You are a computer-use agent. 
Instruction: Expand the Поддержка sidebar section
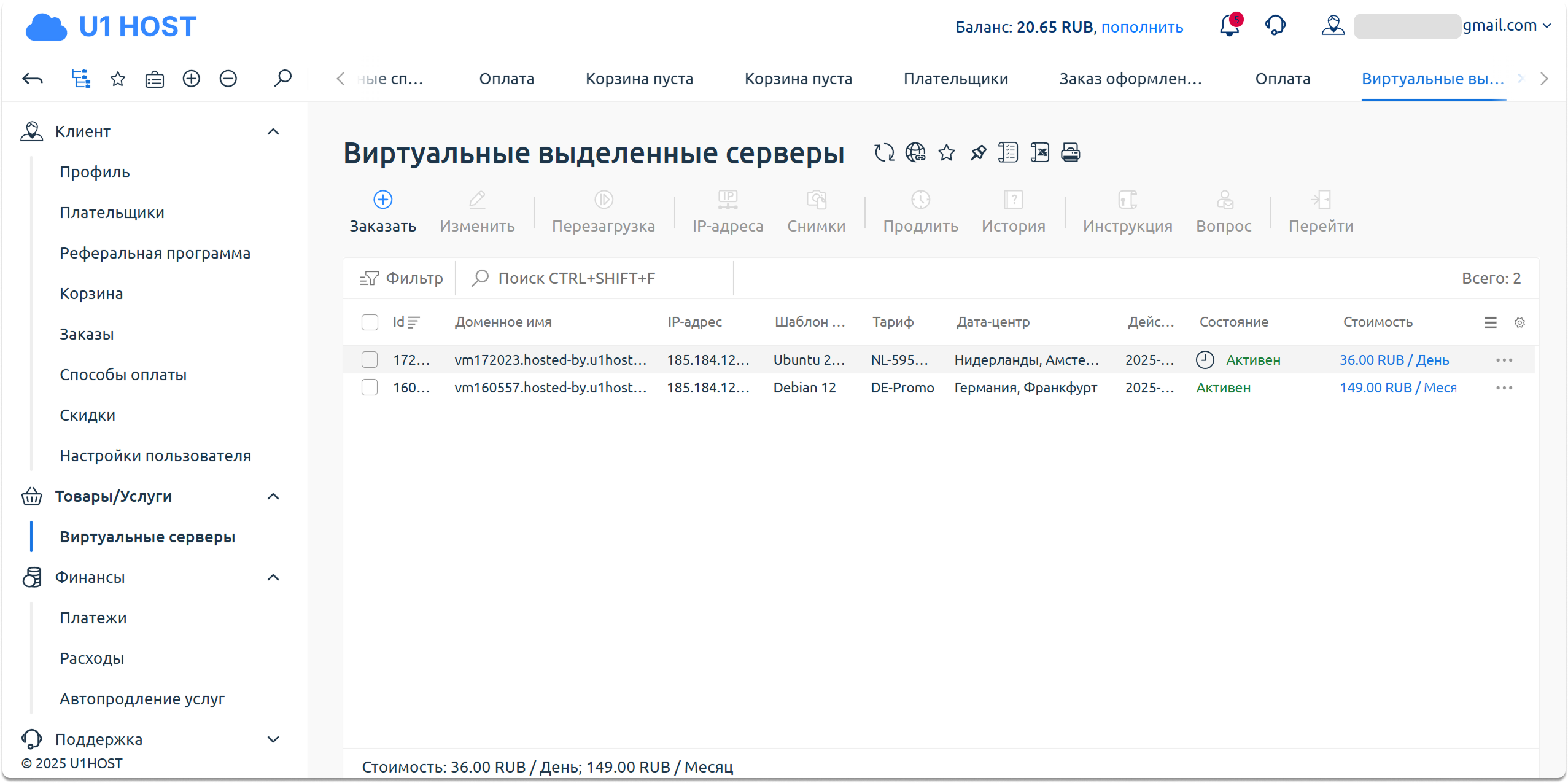(274, 739)
